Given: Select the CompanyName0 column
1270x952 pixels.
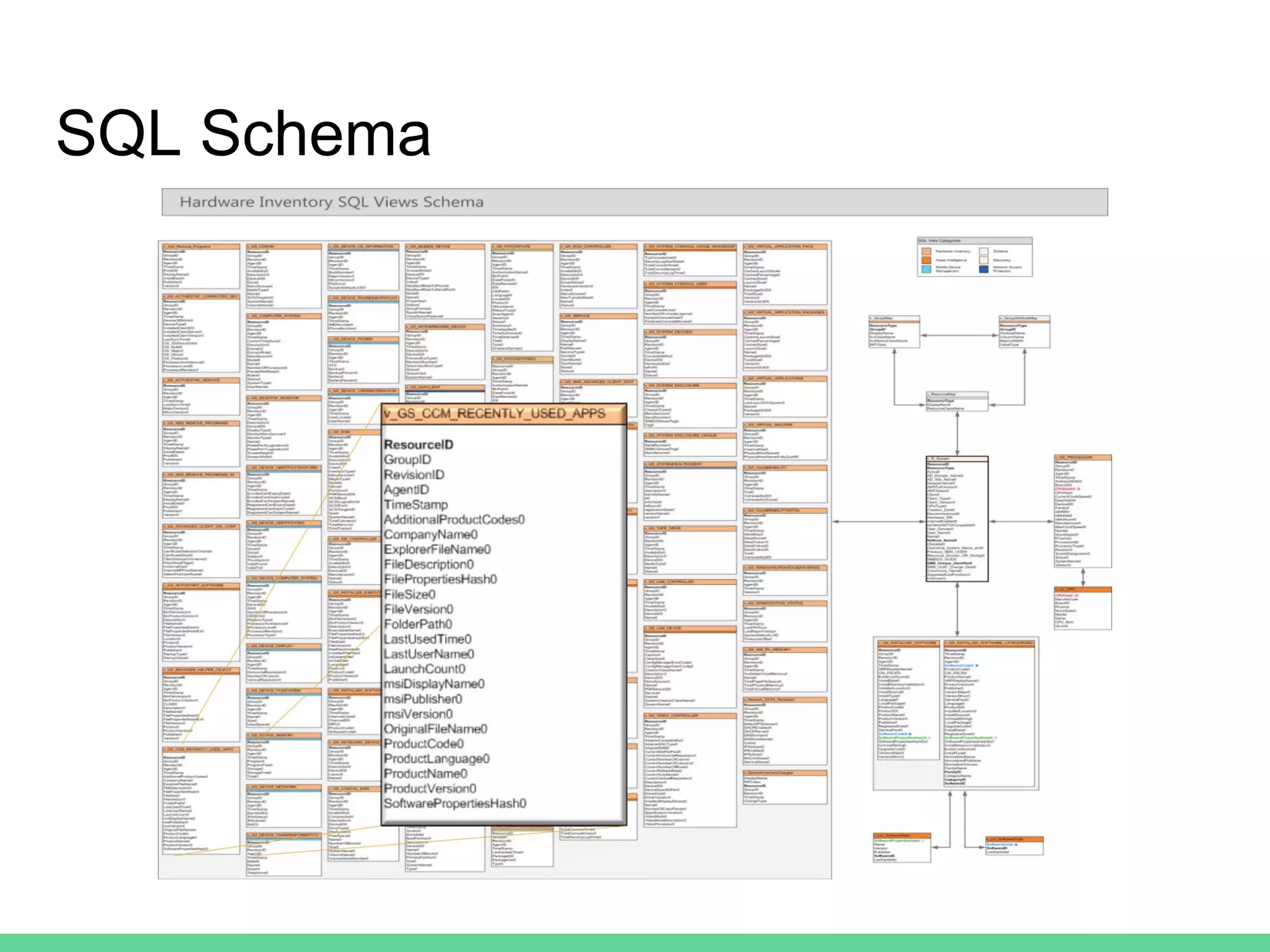Looking at the screenshot, I should point(431,534).
